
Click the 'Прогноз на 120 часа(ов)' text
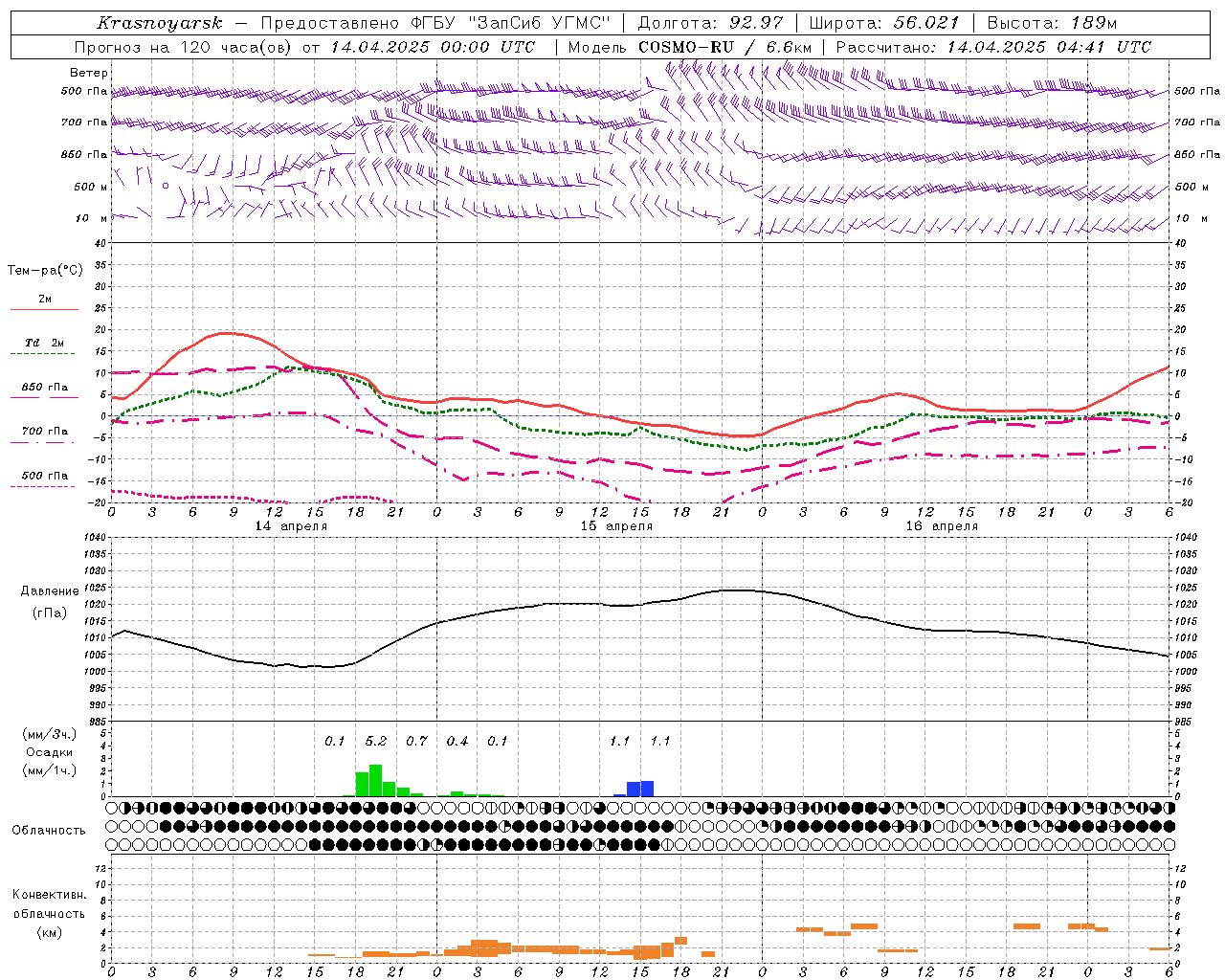pos(182,47)
